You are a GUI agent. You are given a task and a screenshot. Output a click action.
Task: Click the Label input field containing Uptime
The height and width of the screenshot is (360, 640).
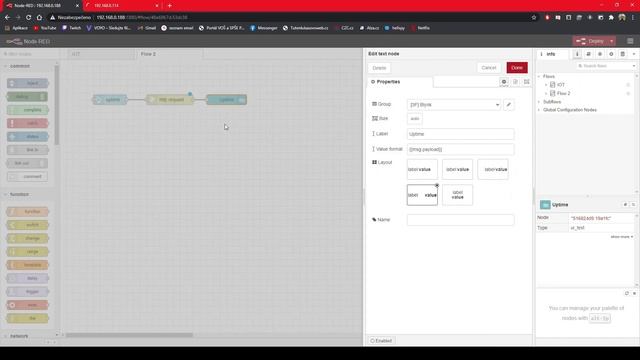(460, 134)
